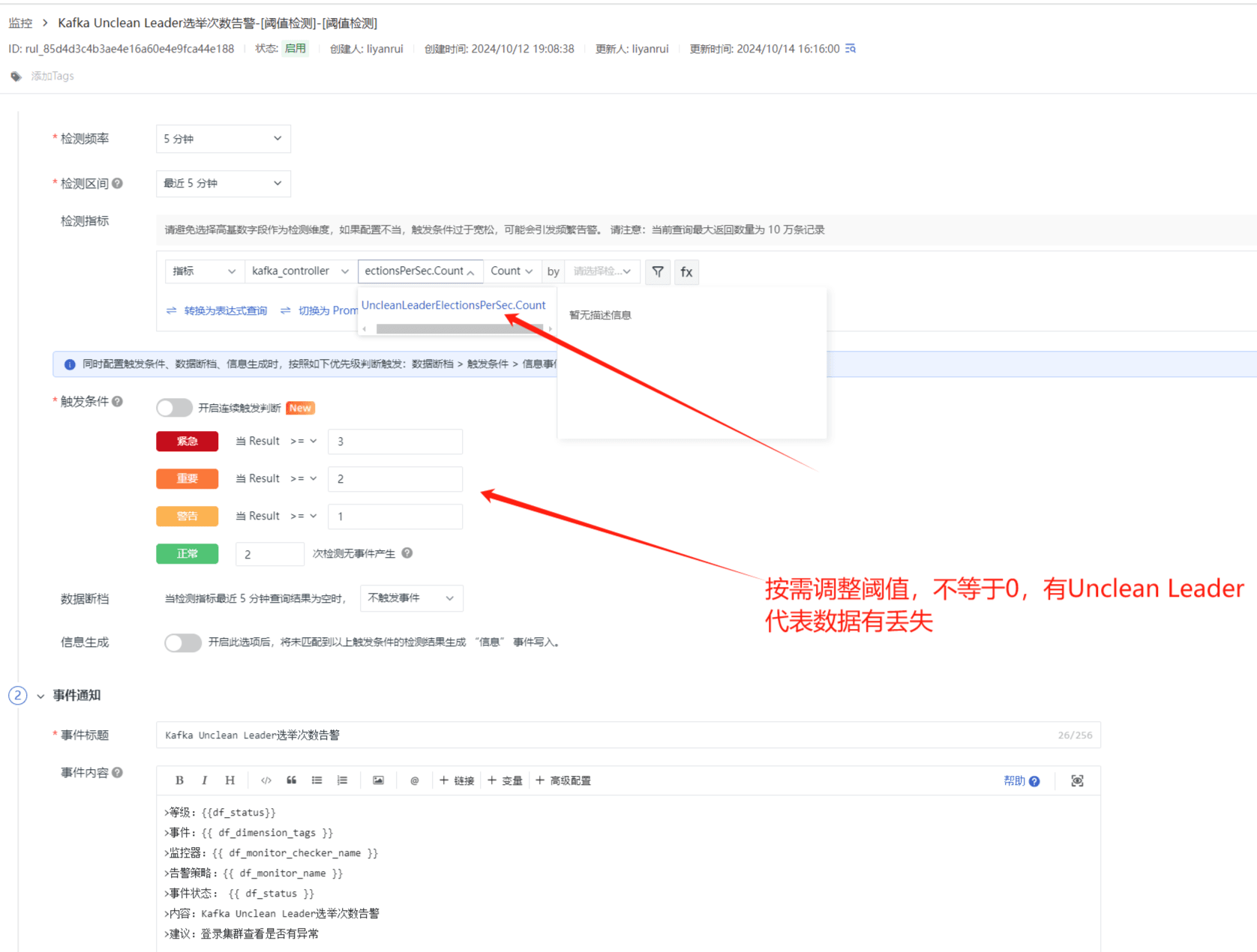Click the 启用 status badge

click(x=295, y=49)
